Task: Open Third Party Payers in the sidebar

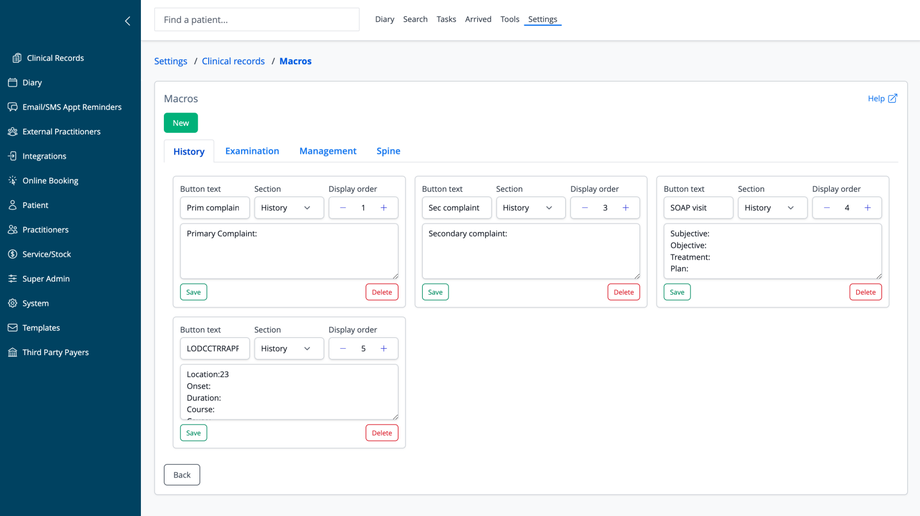Action: [x=55, y=352]
